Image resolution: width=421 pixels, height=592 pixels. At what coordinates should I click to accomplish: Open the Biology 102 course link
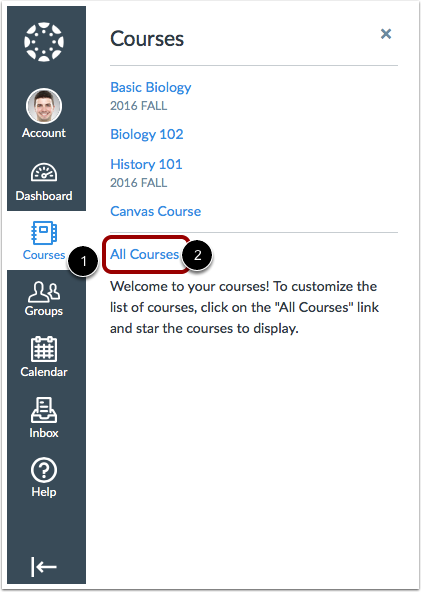click(147, 134)
